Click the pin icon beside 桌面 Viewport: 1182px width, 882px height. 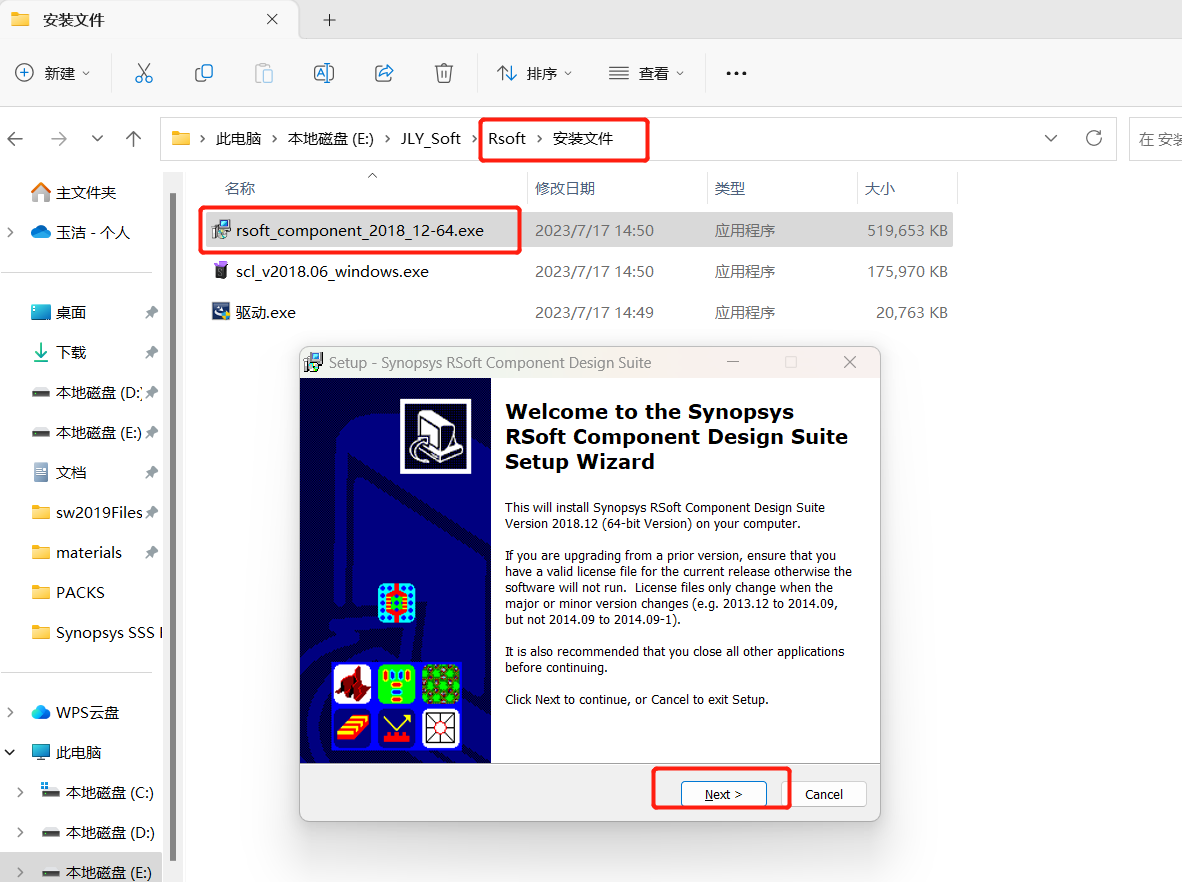152,312
